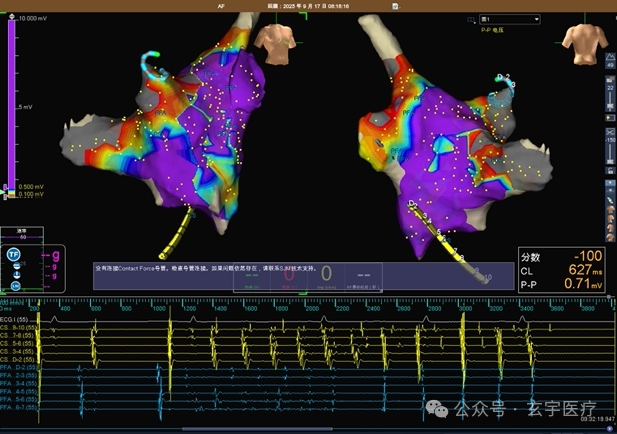Click the catheter display icon in right toolbar
617x434 pixels.
tap(610, 200)
